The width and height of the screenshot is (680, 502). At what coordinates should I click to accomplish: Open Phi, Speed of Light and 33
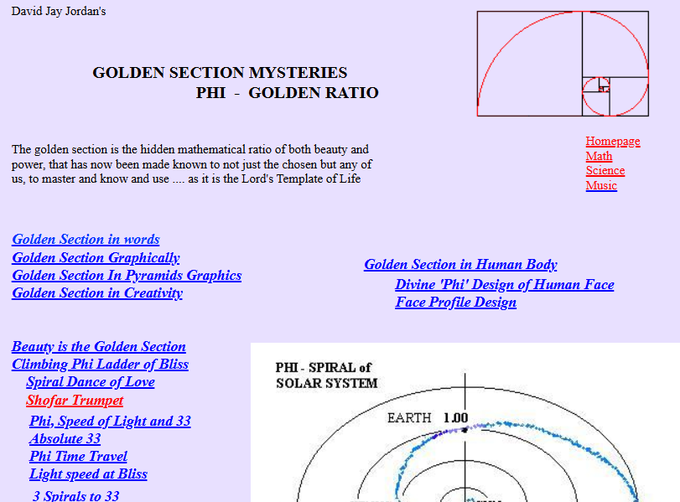click(110, 421)
